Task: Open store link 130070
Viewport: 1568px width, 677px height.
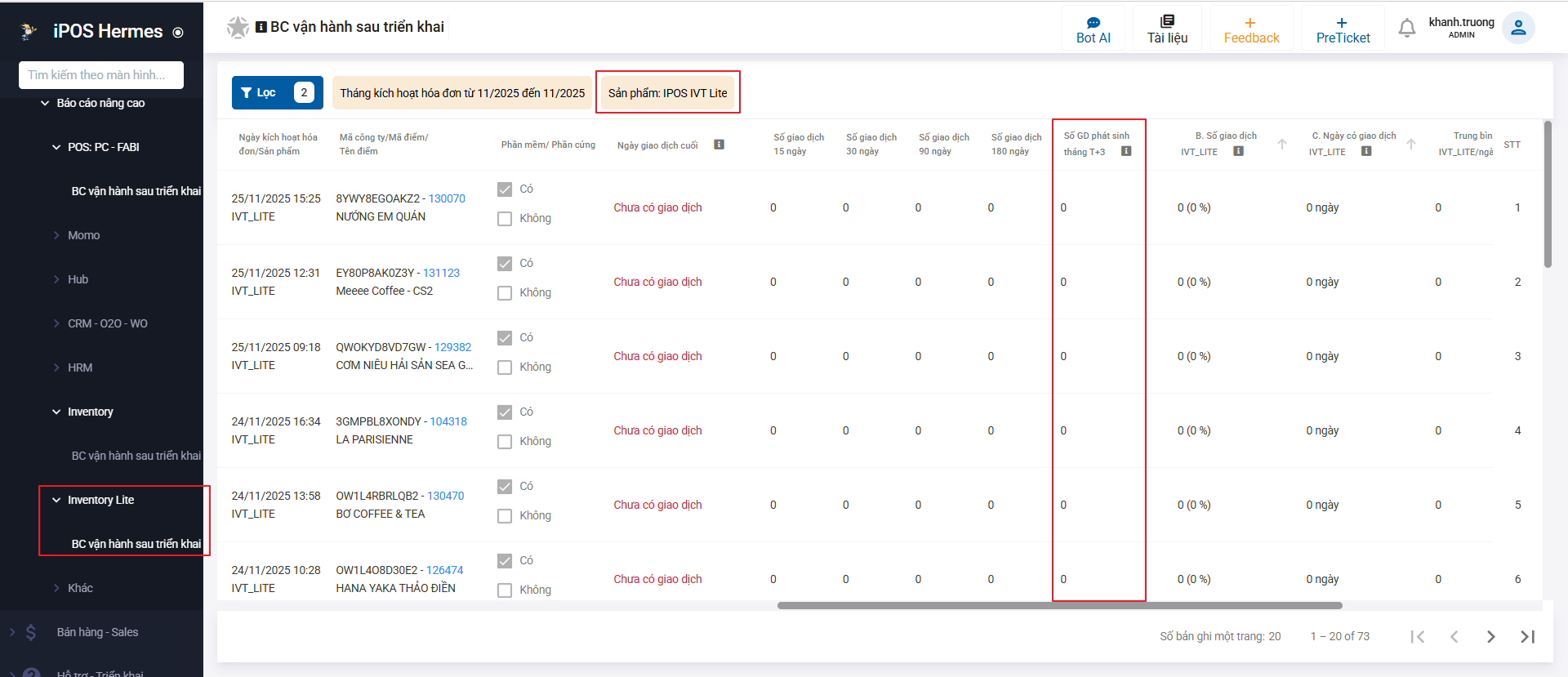Action: 447,198
